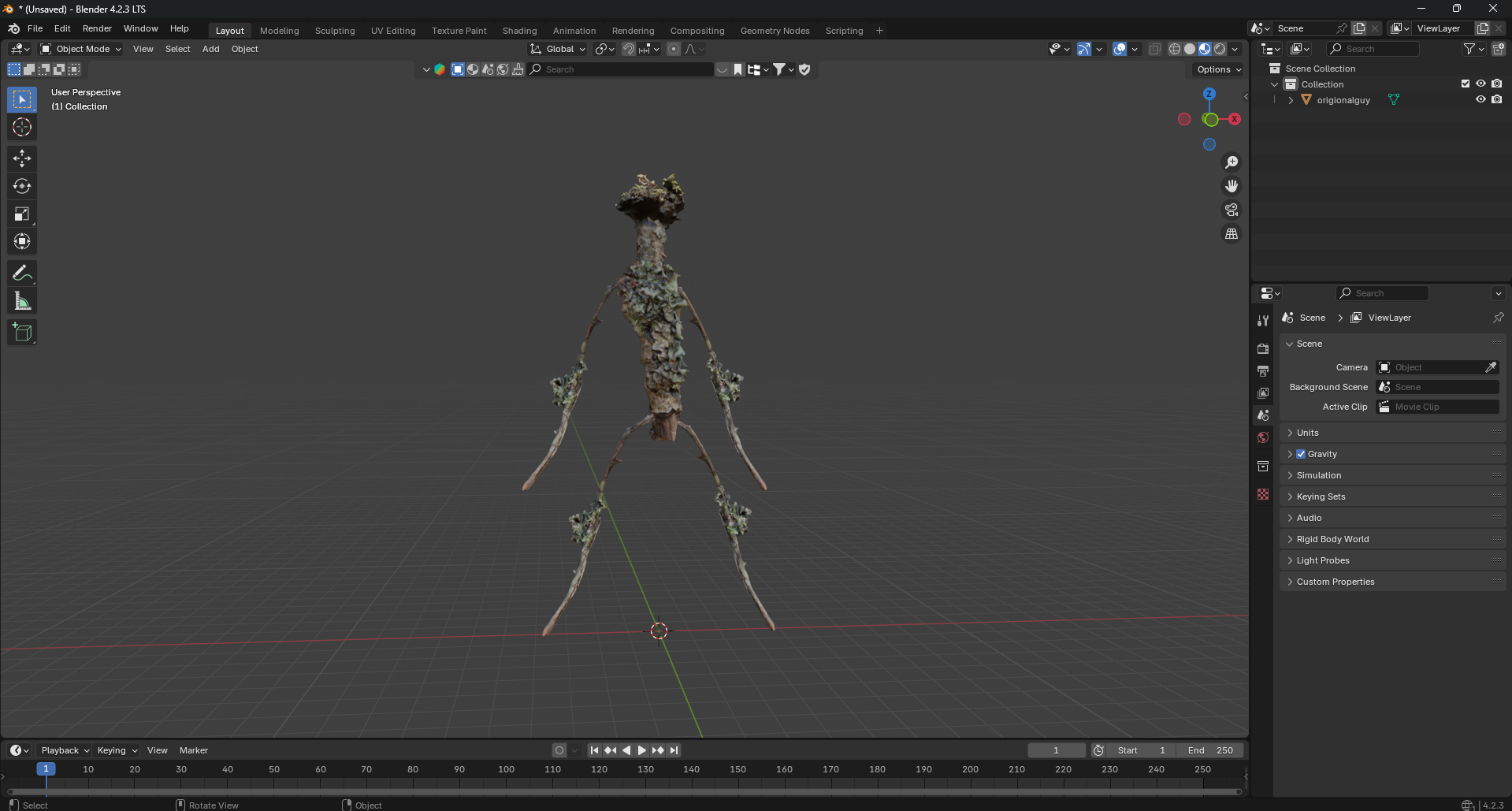1512x811 pixels.
Task: Select the Rotate tool
Action: click(x=22, y=186)
